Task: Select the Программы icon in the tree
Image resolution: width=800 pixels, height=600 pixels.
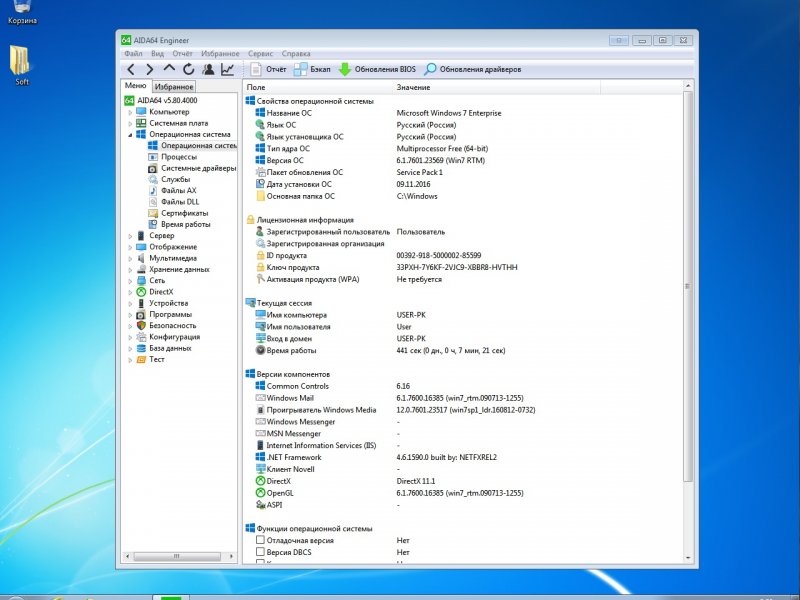Action: (x=141, y=314)
